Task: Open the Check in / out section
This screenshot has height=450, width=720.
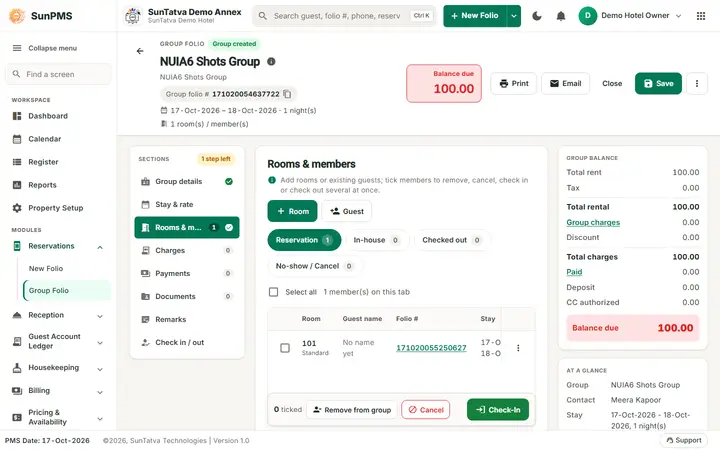Action: pyautogui.click(x=187, y=342)
